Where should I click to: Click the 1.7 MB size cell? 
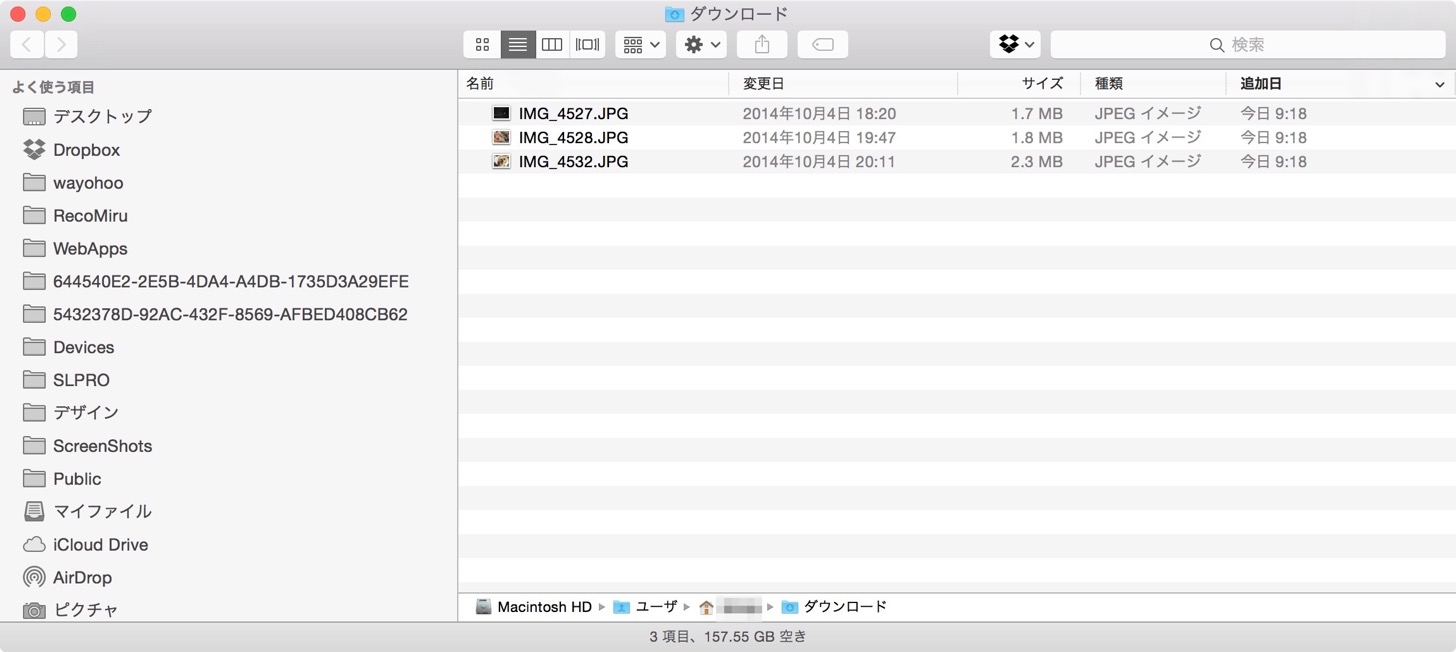[1036, 114]
